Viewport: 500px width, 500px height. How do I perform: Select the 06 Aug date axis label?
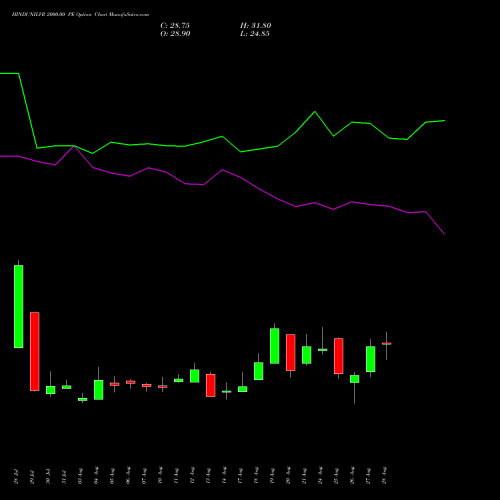(128, 476)
